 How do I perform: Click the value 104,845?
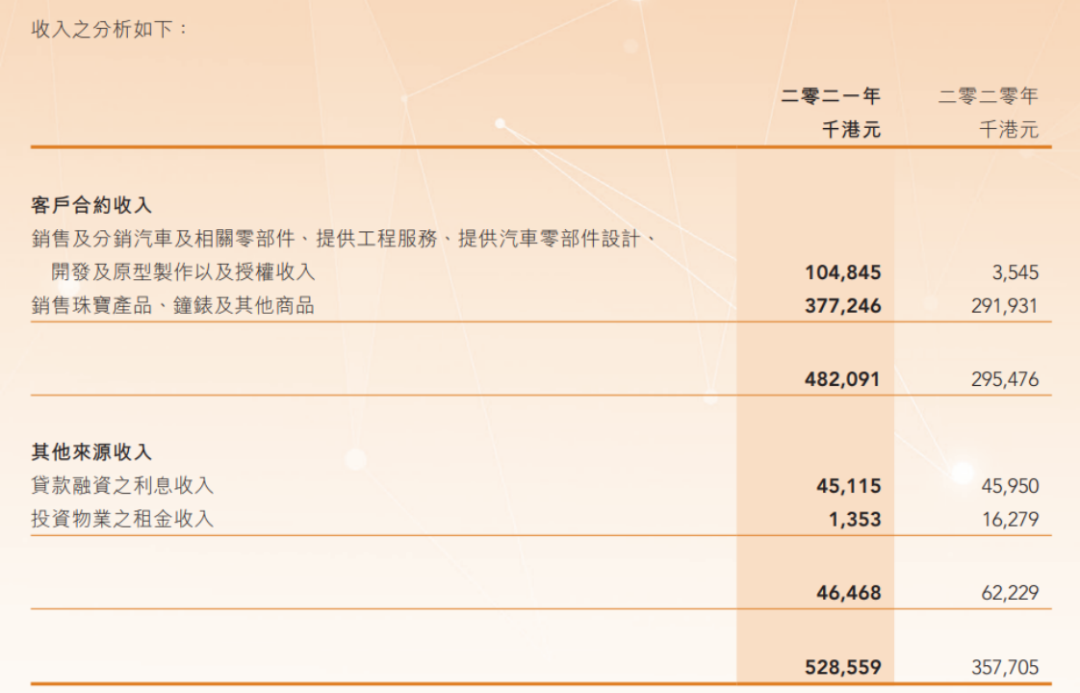[x=843, y=272]
